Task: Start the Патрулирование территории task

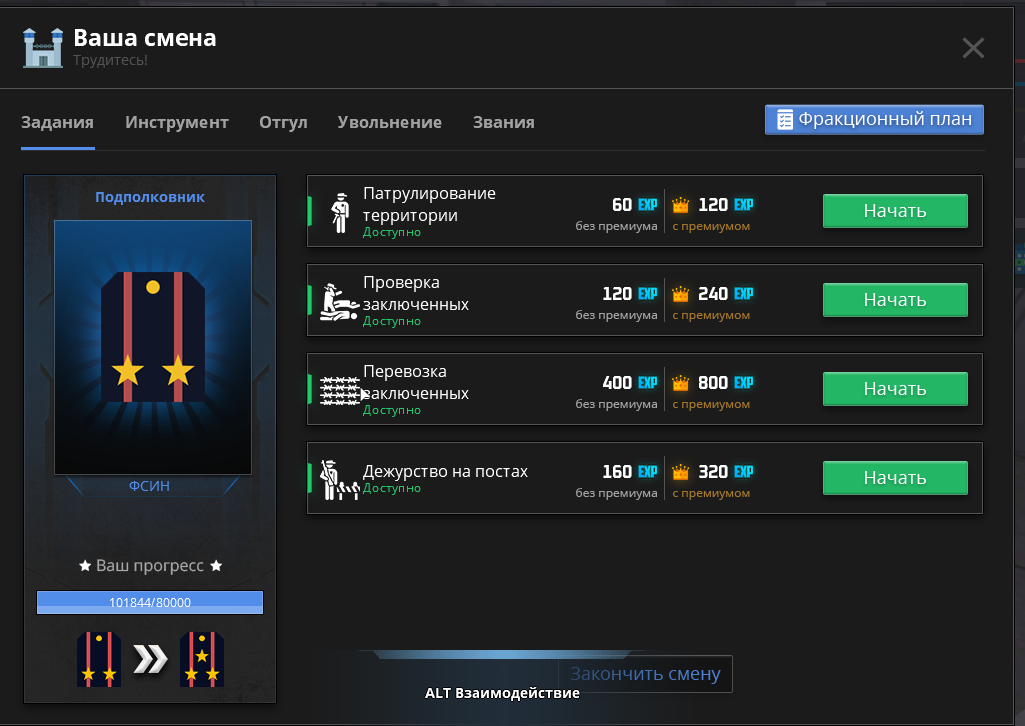Action: [894, 211]
